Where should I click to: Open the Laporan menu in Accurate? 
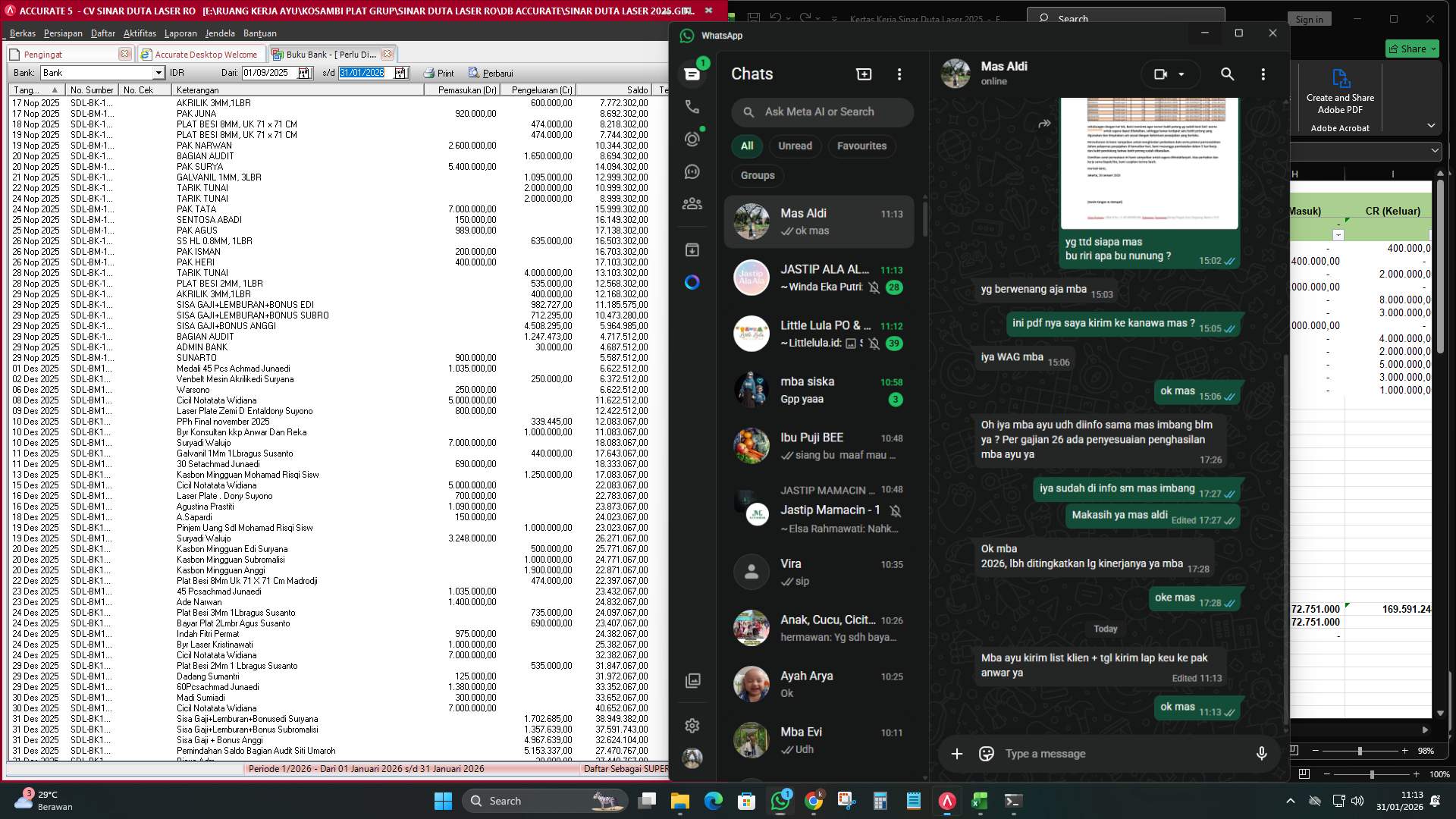[181, 33]
